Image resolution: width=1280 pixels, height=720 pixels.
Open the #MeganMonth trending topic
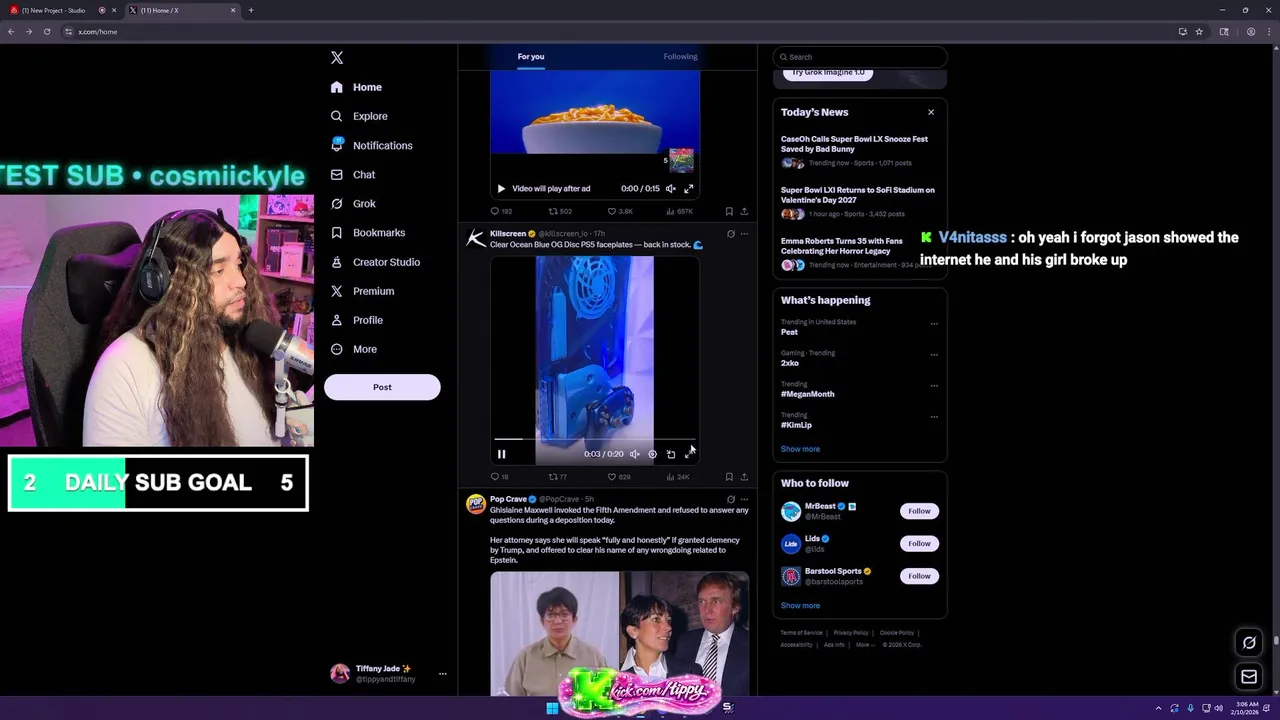pos(859,389)
